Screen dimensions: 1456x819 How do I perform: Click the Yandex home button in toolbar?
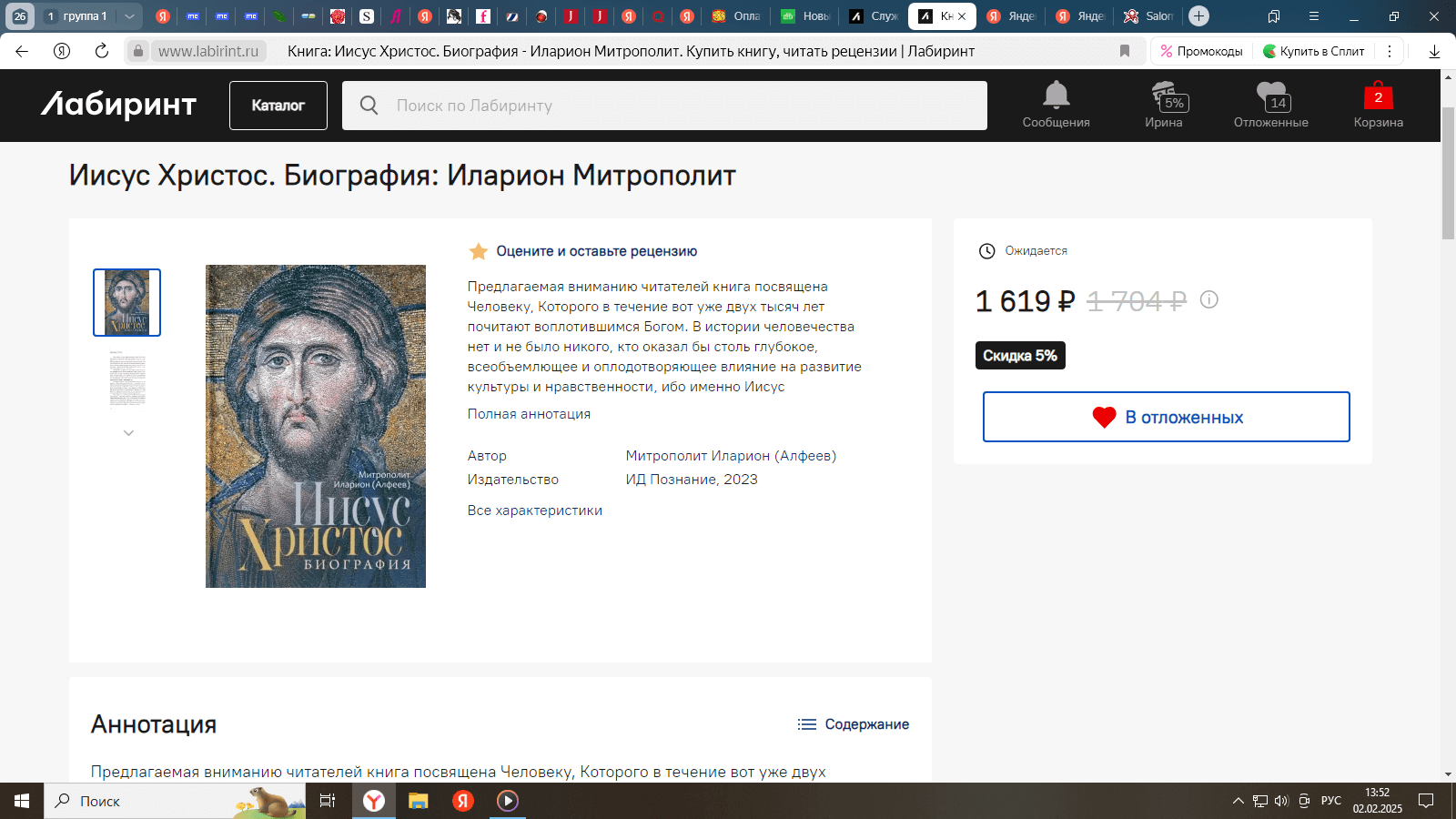(x=62, y=51)
